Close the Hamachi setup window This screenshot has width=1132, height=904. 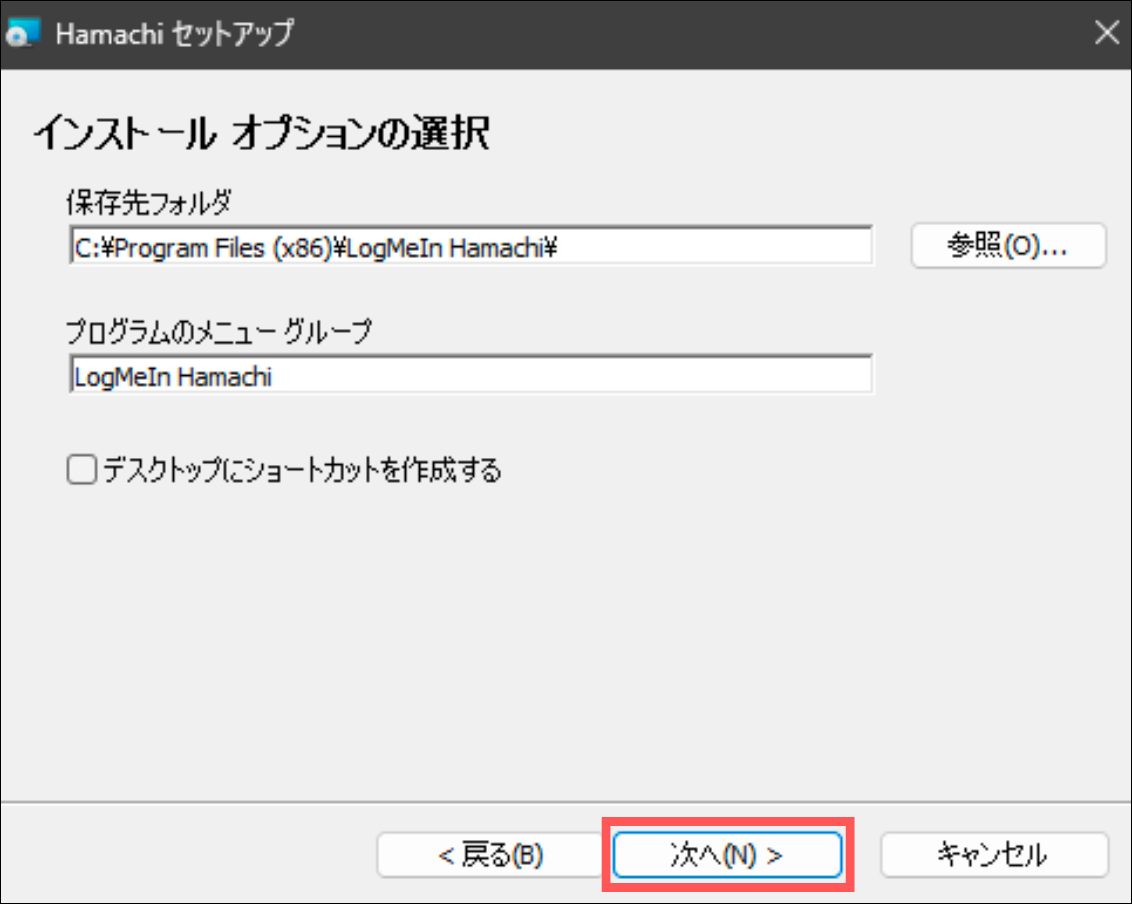point(1106,32)
